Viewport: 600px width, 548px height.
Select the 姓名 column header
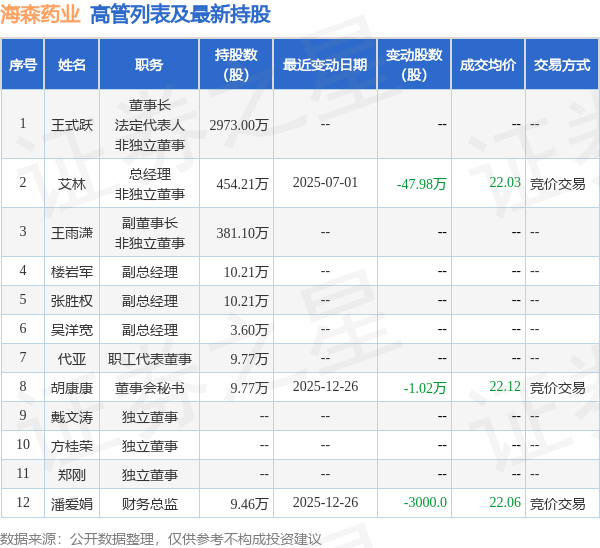(x=72, y=65)
